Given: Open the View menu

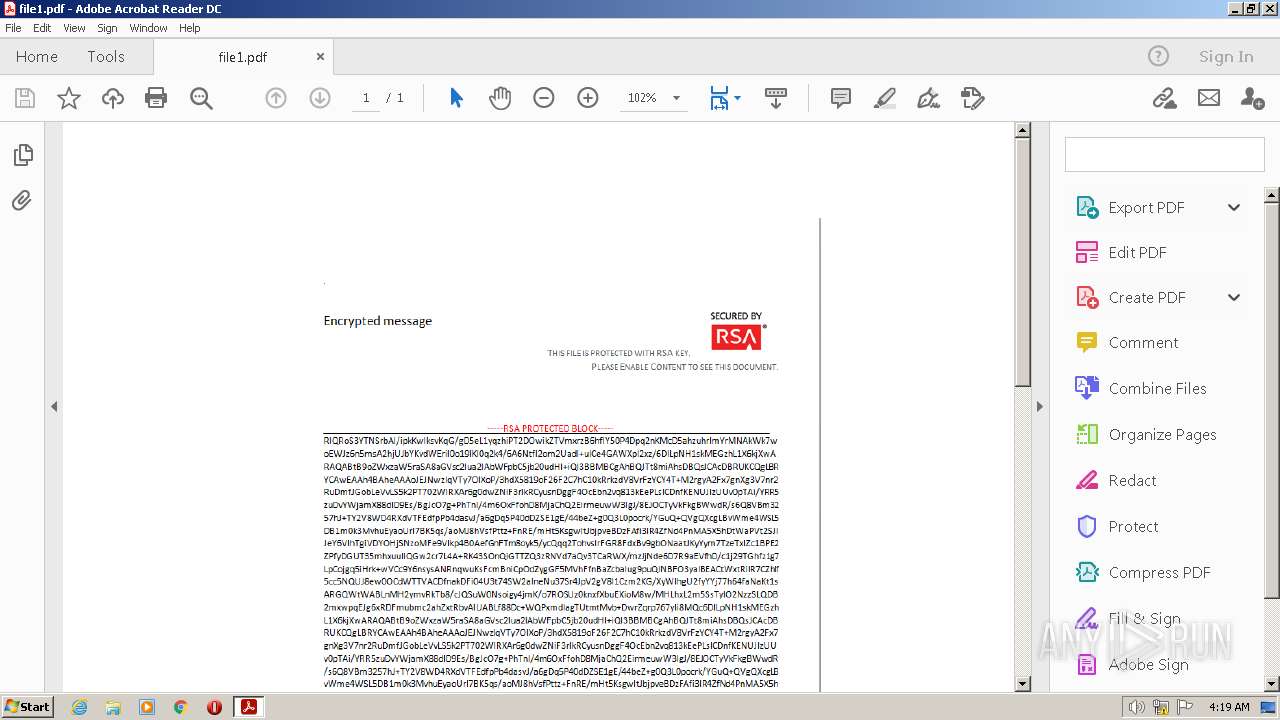Looking at the screenshot, I should point(74,28).
